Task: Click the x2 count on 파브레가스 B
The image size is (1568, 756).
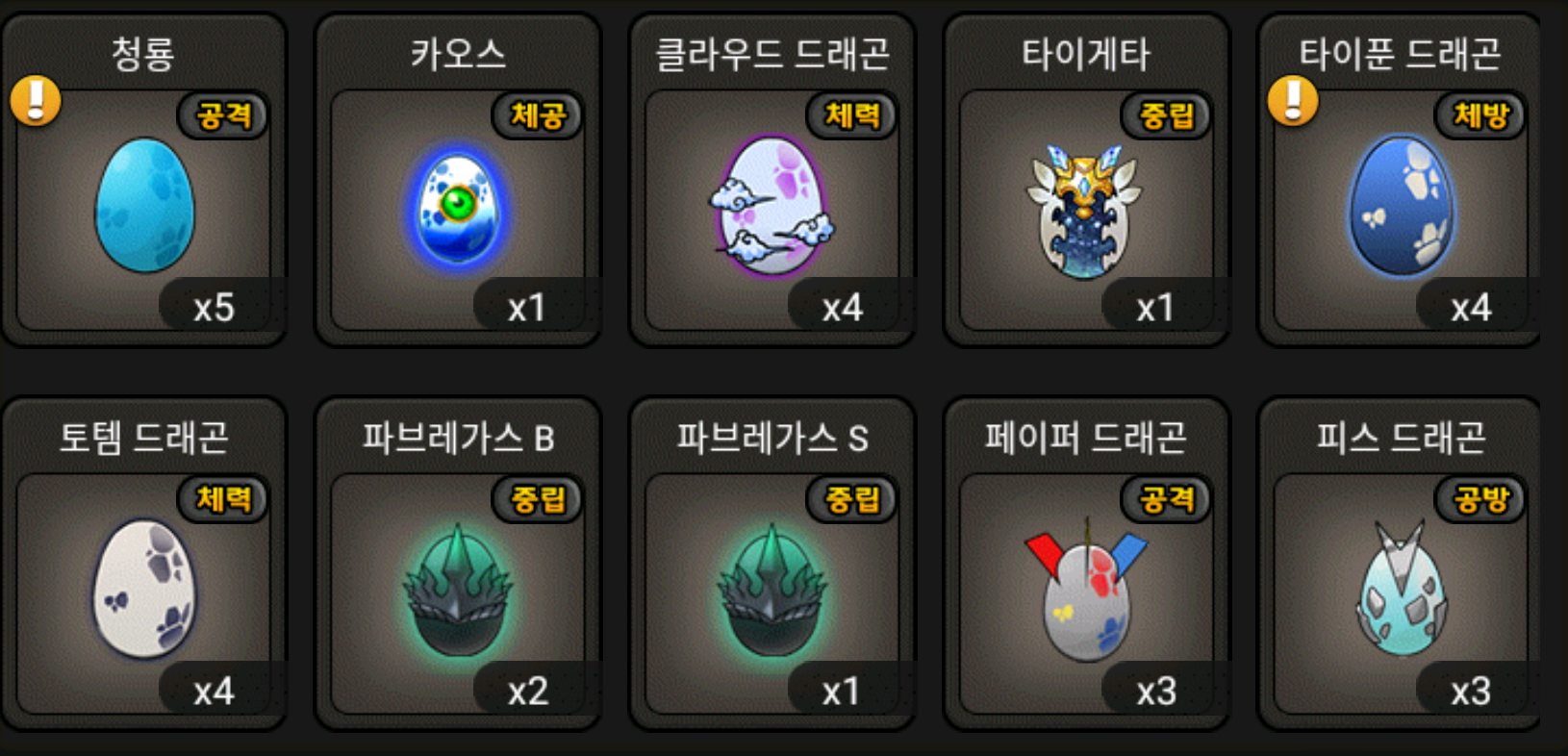Action: tap(528, 691)
